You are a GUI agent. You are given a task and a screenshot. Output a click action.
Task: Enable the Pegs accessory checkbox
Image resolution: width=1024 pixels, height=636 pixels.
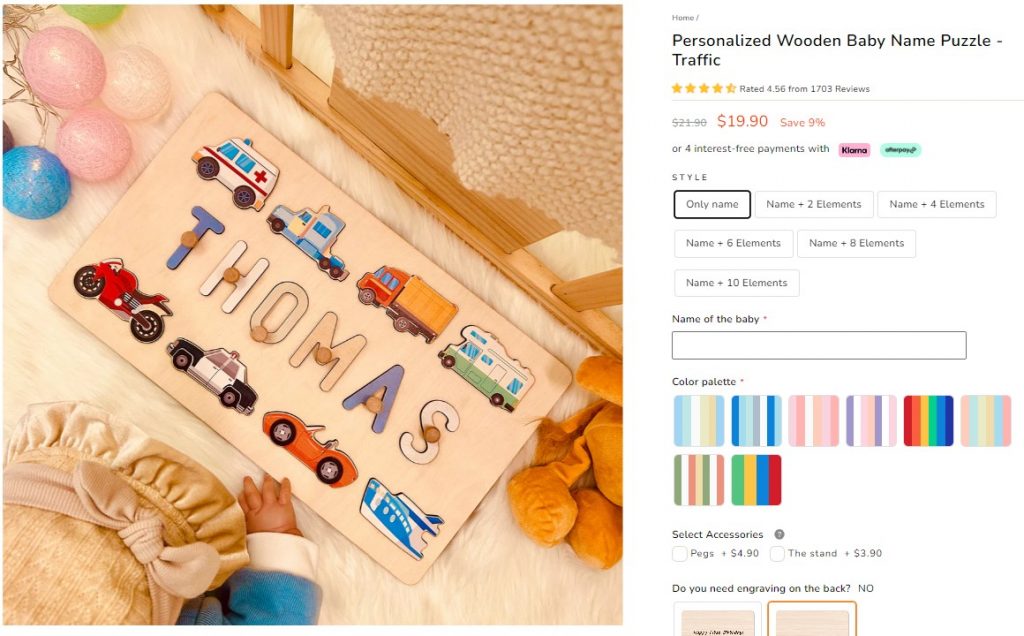click(679, 554)
